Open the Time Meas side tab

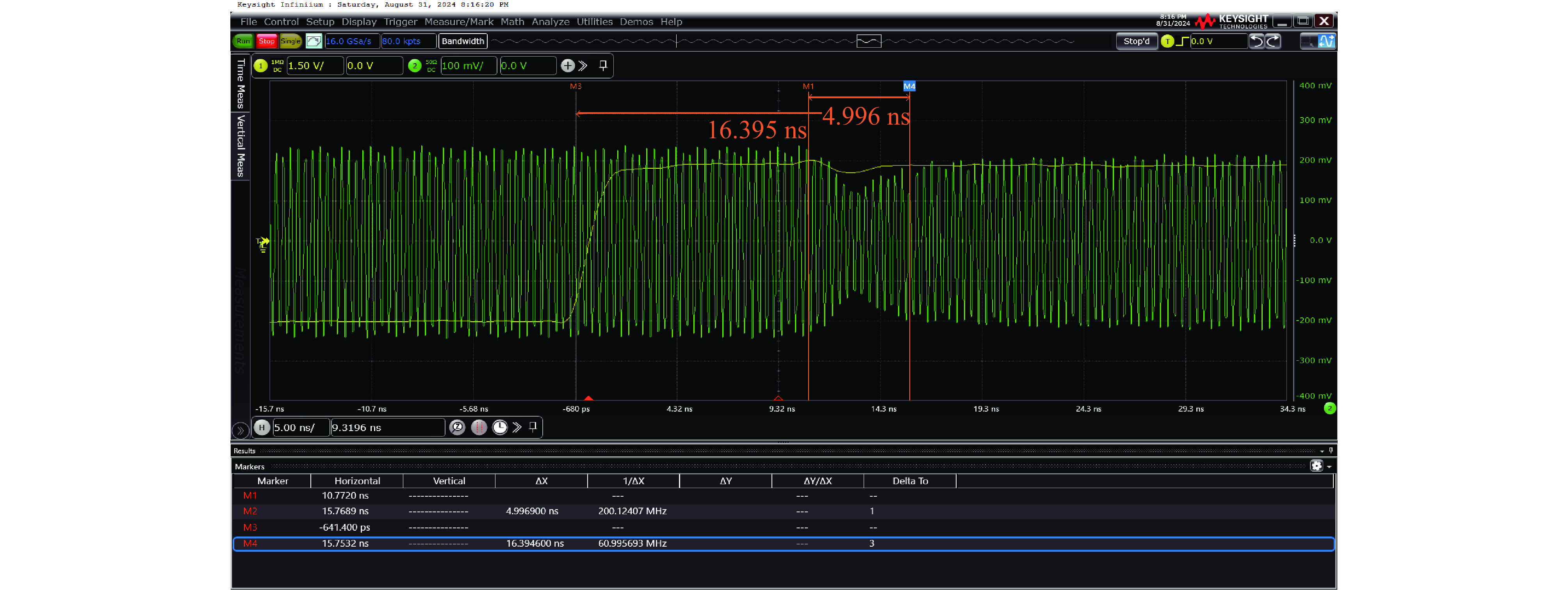coord(241,84)
